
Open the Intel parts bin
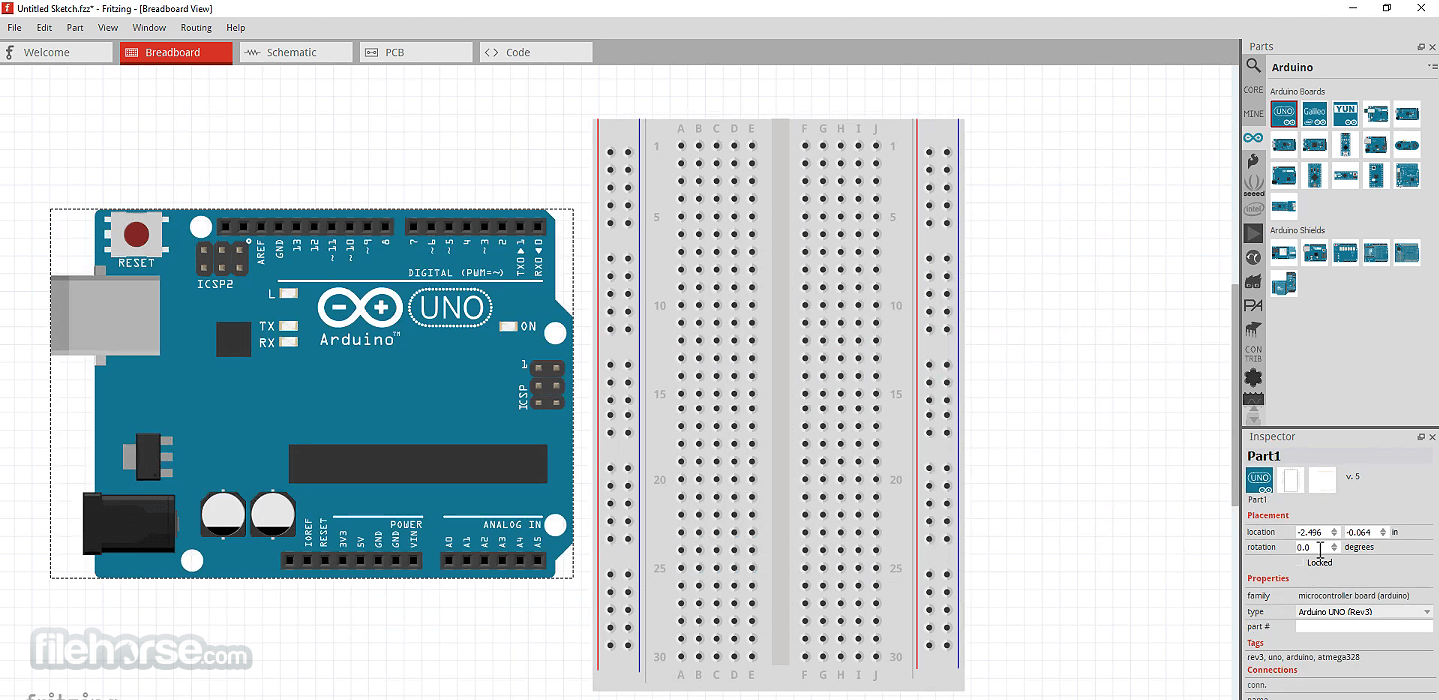pos(1253,209)
